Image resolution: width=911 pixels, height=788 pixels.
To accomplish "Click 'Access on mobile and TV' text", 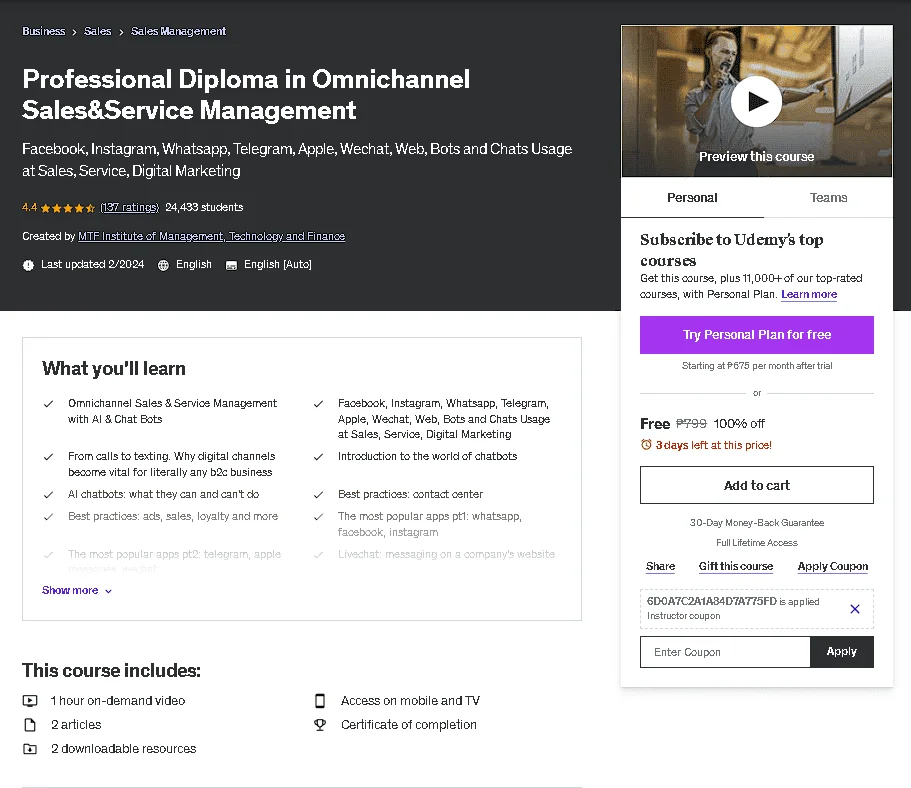I will (x=410, y=701).
